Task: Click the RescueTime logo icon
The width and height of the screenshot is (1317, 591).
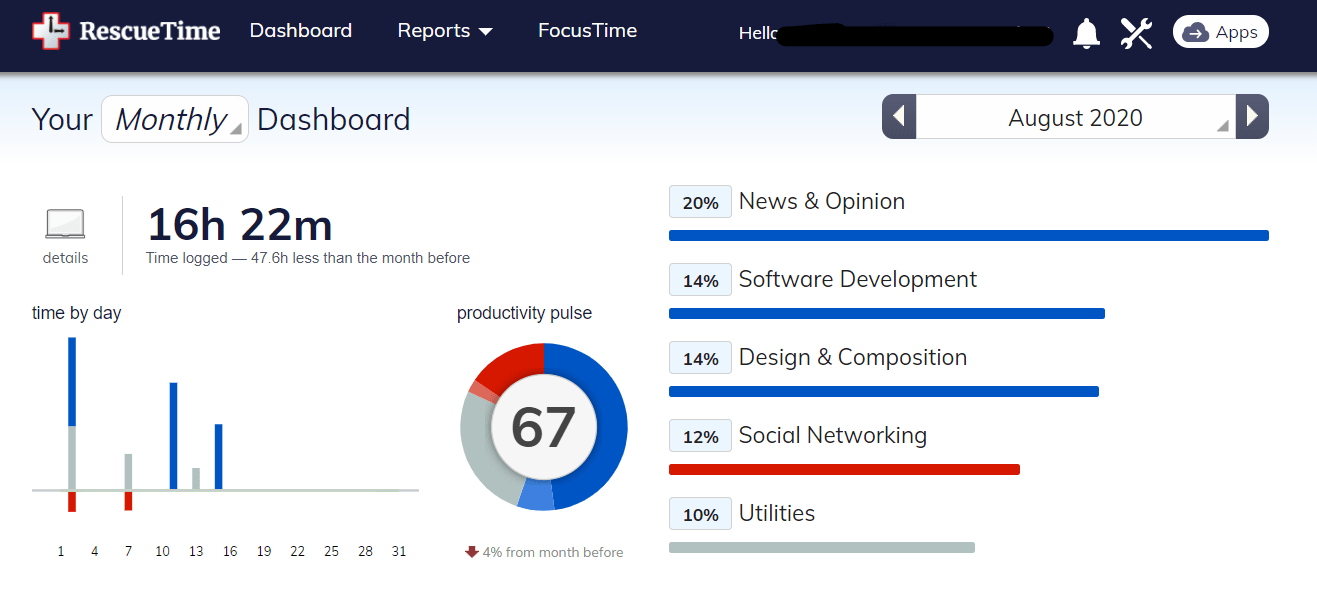Action: pyautogui.click(x=51, y=31)
